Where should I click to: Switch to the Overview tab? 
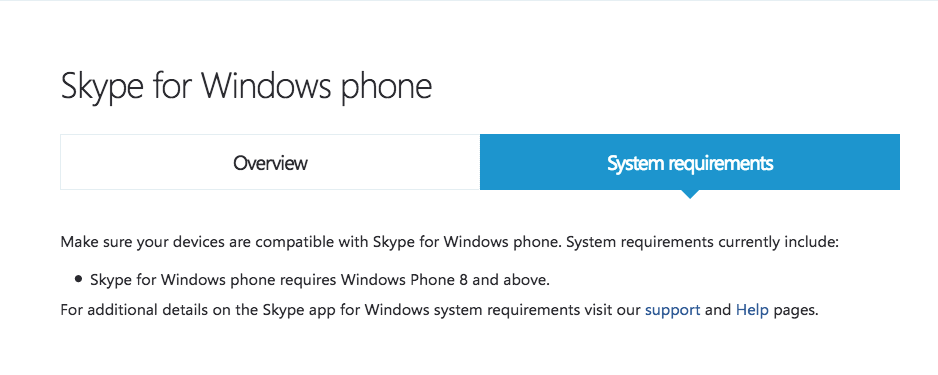[270, 162]
